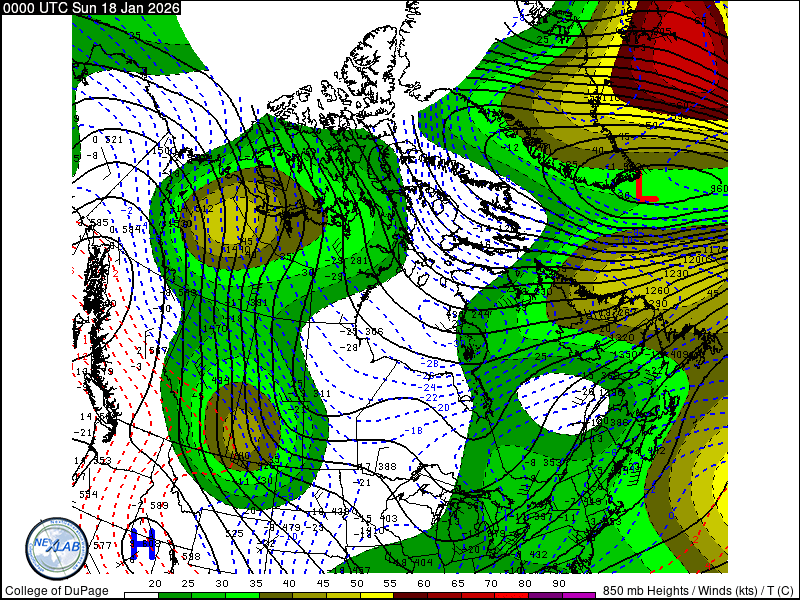Click the bright green 30-35 kt legend swatch
Image resolution: width=800 pixels, height=600 pixels.
point(242,595)
